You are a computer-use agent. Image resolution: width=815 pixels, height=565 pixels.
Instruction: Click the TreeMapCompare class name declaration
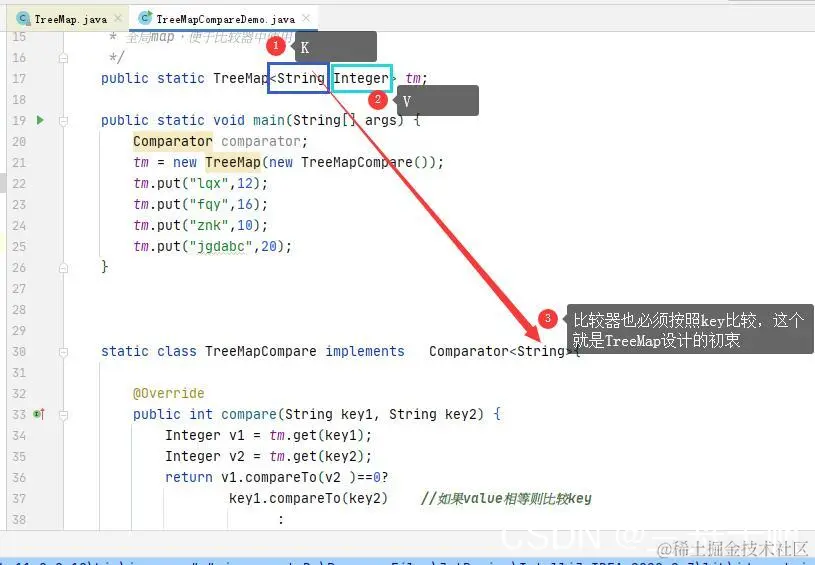[260, 351]
